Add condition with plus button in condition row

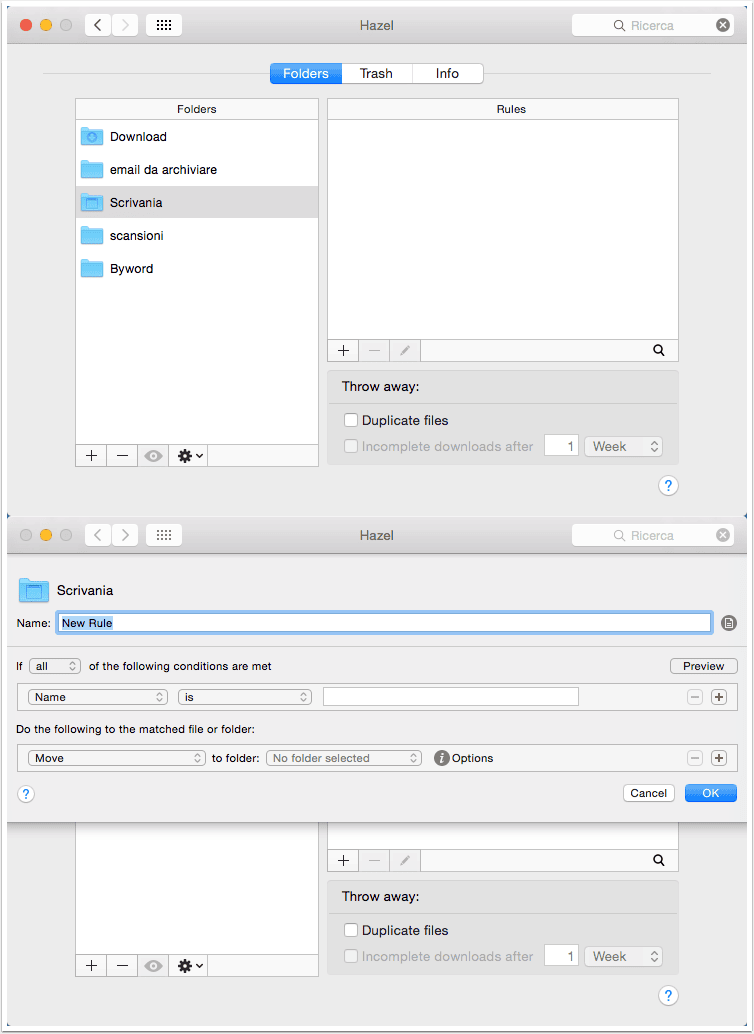tap(719, 697)
